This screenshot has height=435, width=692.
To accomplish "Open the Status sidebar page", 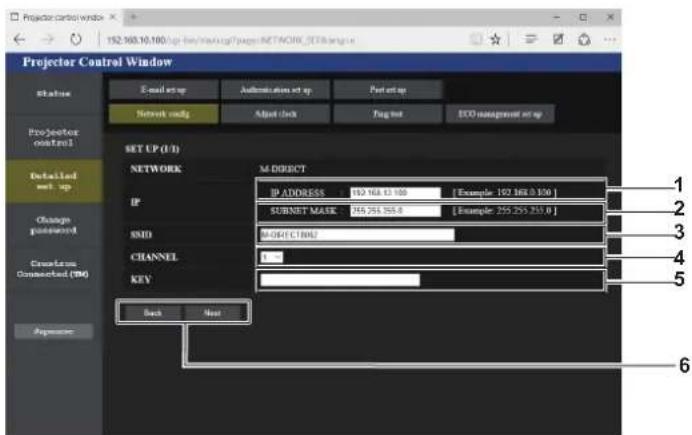I will click(54, 94).
